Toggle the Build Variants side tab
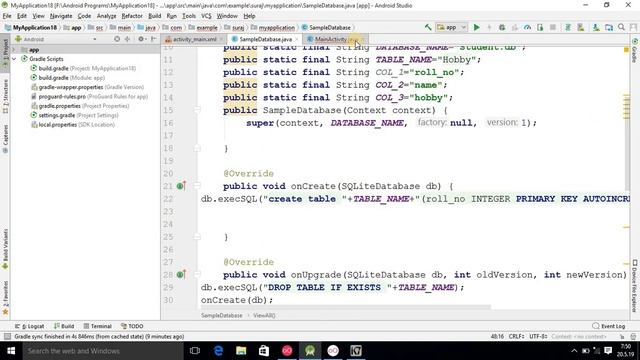This screenshot has width=640, height=360. pos(5,249)
